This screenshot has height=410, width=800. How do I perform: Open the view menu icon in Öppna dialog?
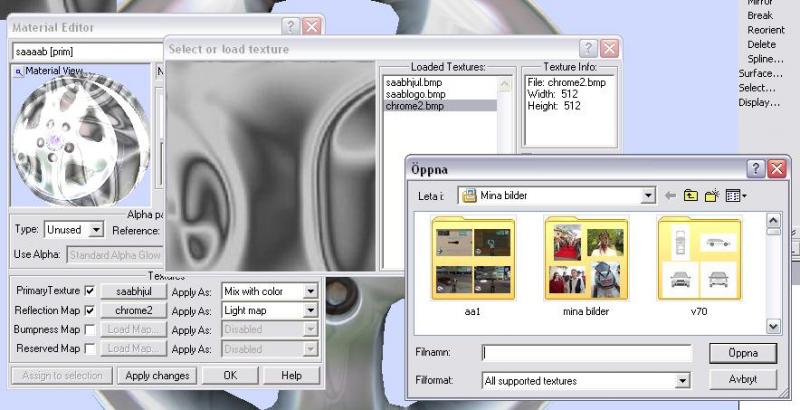737,196
